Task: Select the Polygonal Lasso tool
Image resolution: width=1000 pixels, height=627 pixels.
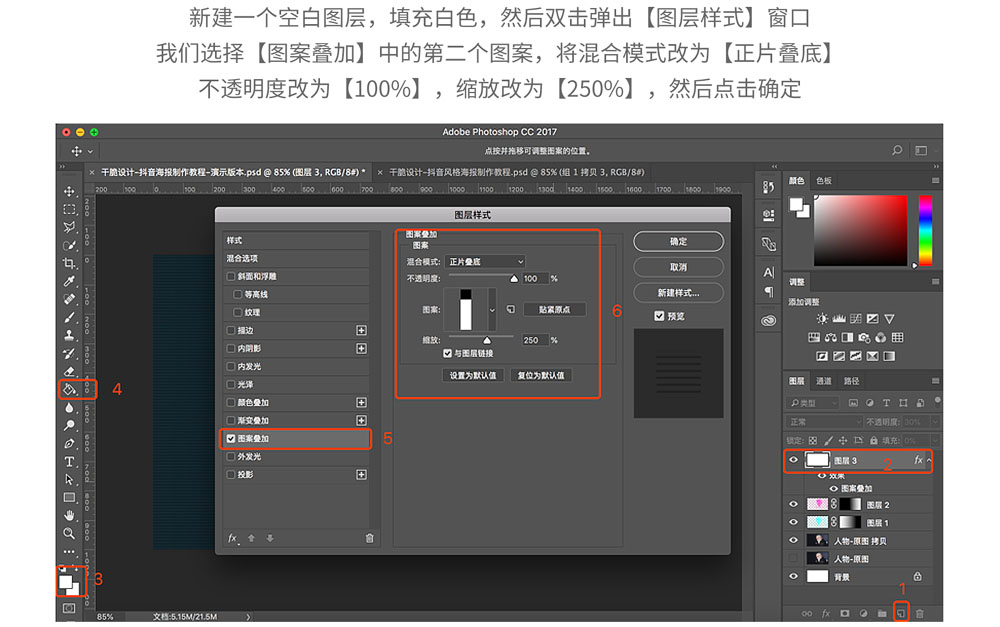Action: click(x=69, y=227)
